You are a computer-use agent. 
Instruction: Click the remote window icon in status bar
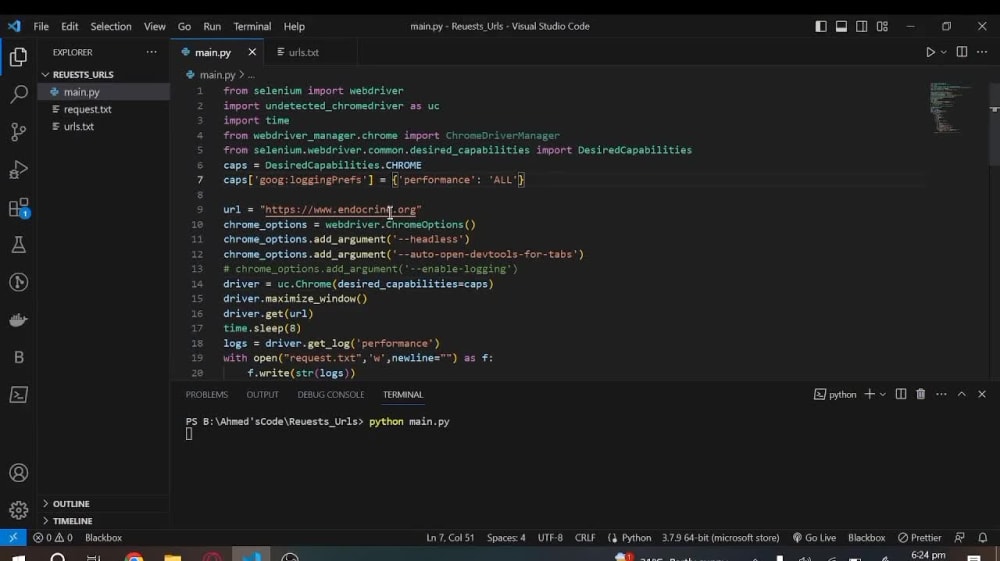click(13, 537)
